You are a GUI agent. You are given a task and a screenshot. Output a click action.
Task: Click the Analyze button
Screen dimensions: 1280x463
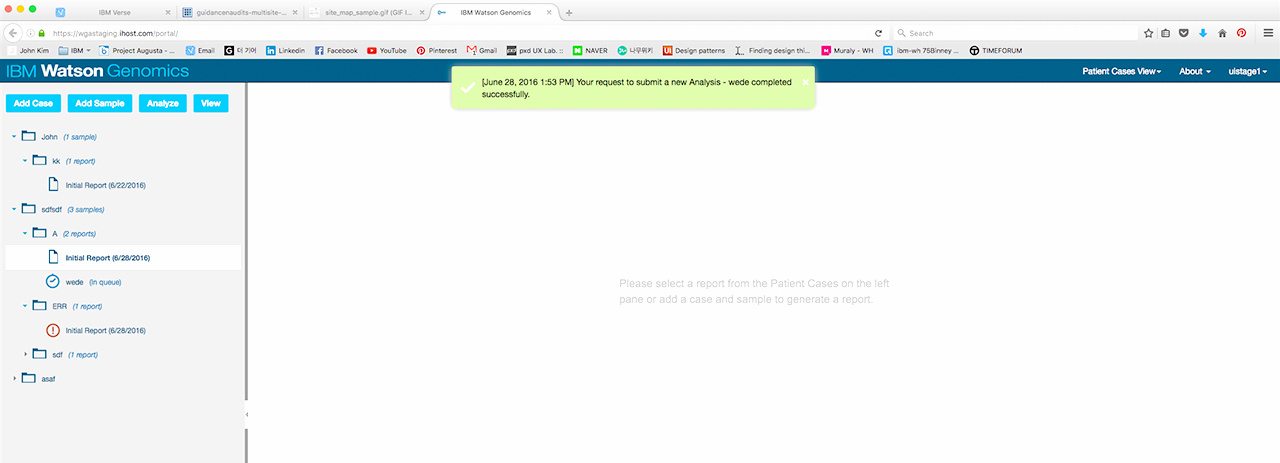click(x=163, y=103)
